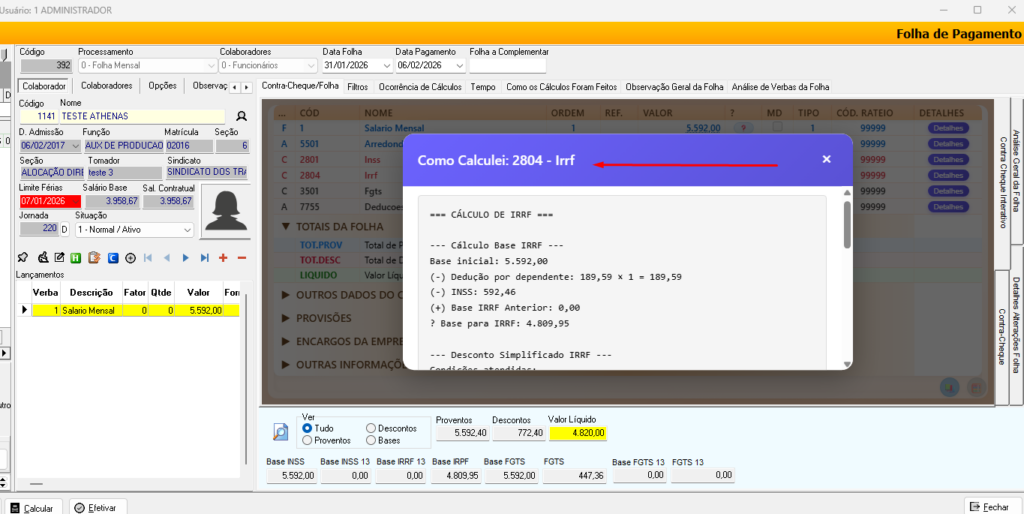This screenshot has width=1024, height=514.
Task: Close the Como Calculei IRRF popup
Action: (826, 159)
